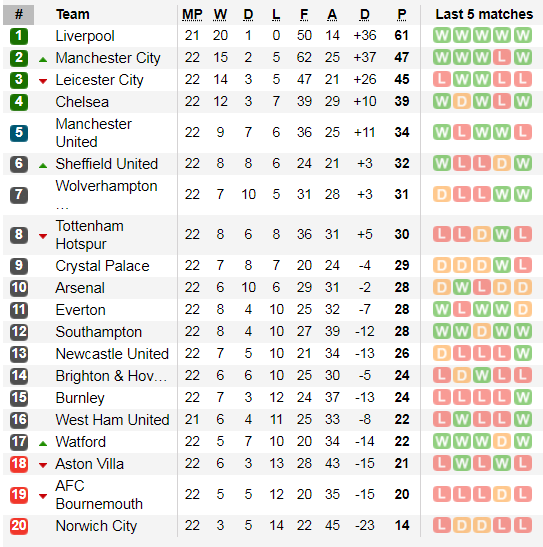Image resolution: width=543 pixels, height=547 pixels.
Task: Sort table by the P points header
Action: [402, 15]
